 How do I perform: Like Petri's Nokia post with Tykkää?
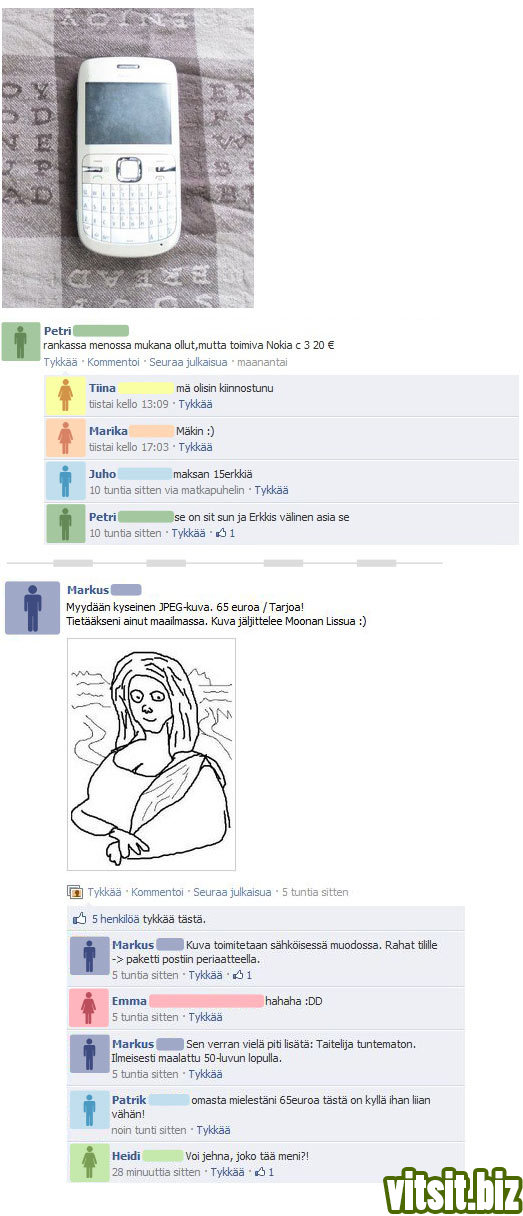click(60, 362)
